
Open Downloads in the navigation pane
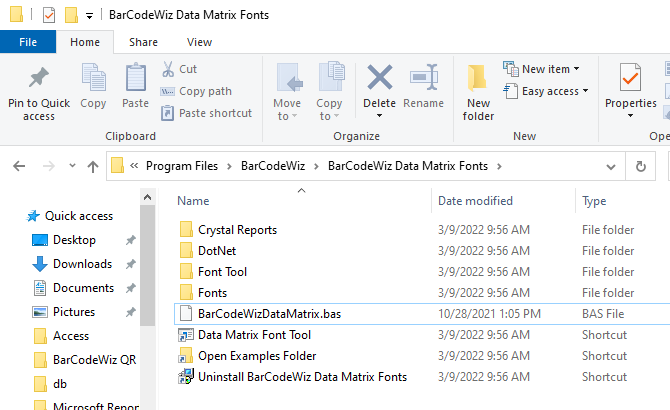82,264
